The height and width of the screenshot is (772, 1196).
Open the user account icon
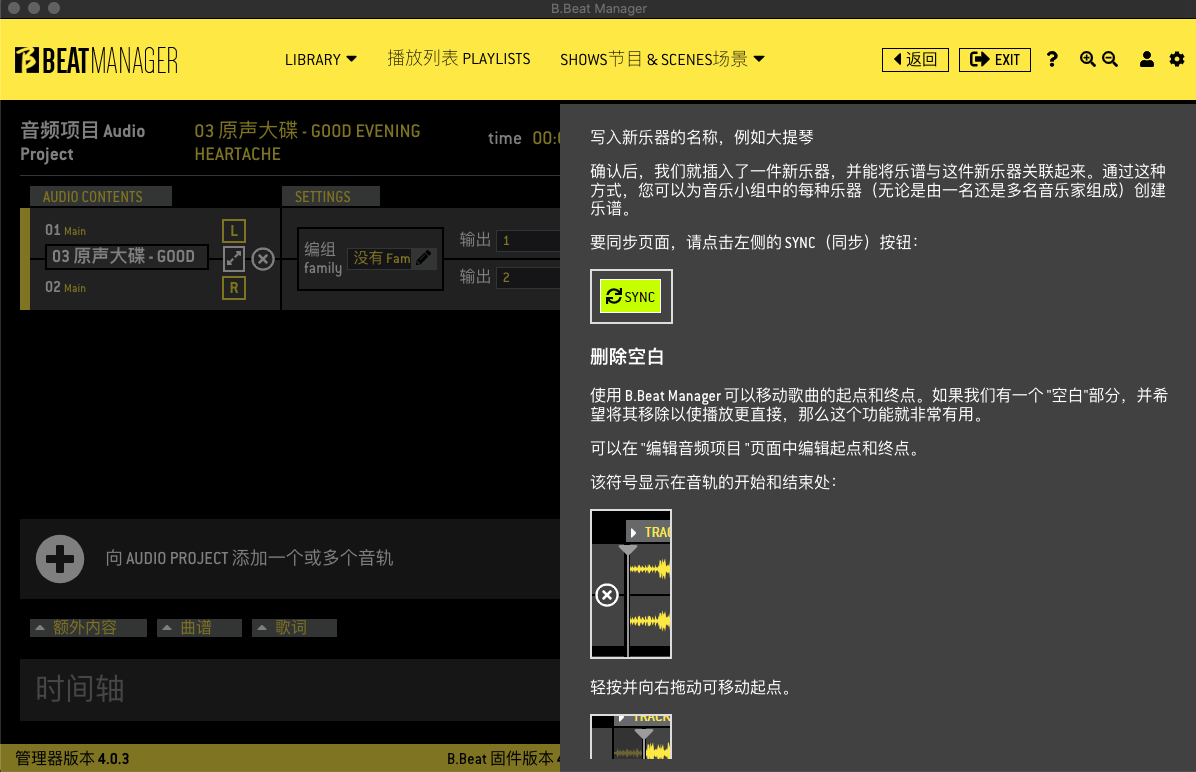(x=1146, y=60)
